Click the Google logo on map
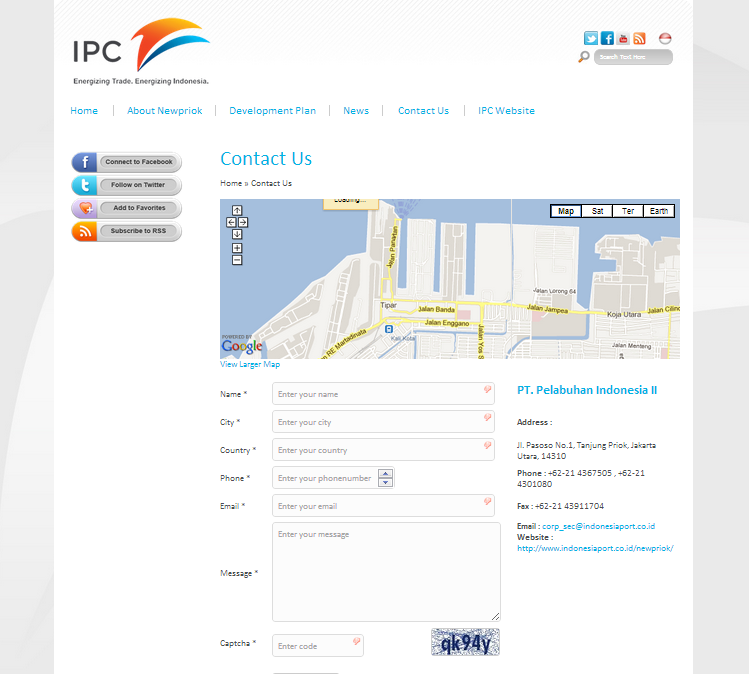Image resolution: width=749 pixels, height=674 pixels. (x=242, y=345)
